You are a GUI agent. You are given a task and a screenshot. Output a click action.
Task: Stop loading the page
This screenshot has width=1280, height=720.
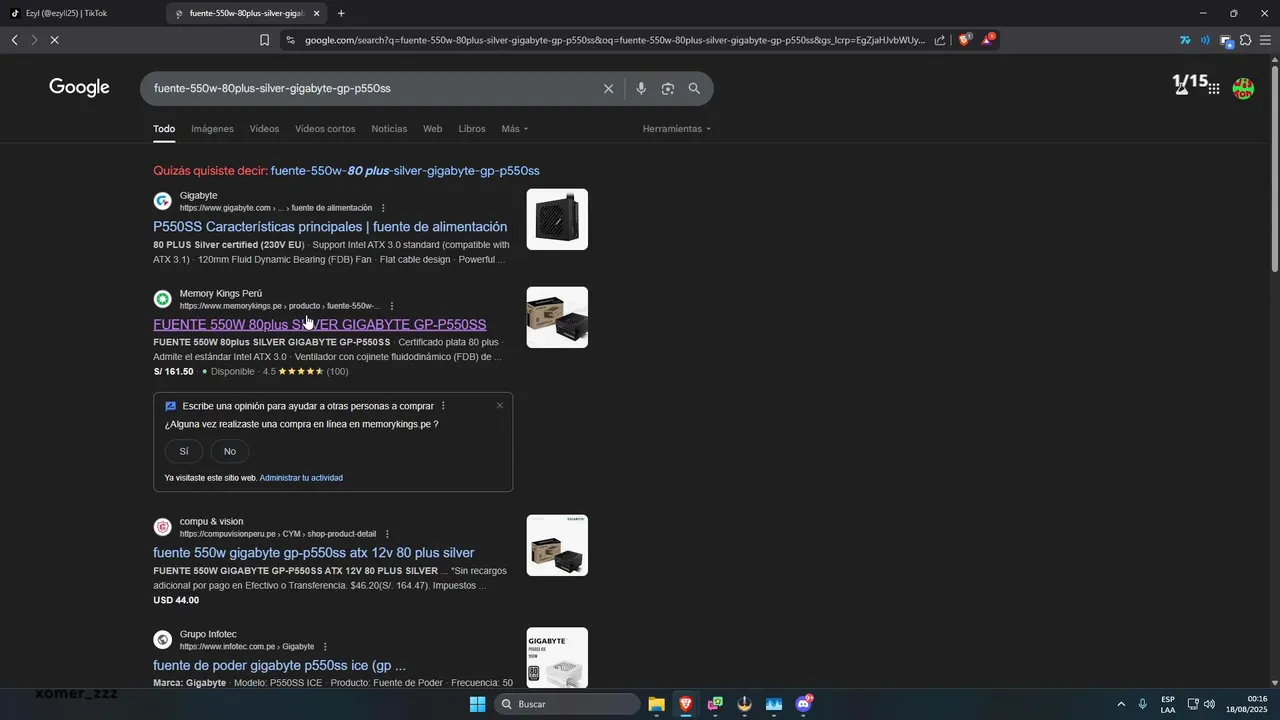pos(54,40)
